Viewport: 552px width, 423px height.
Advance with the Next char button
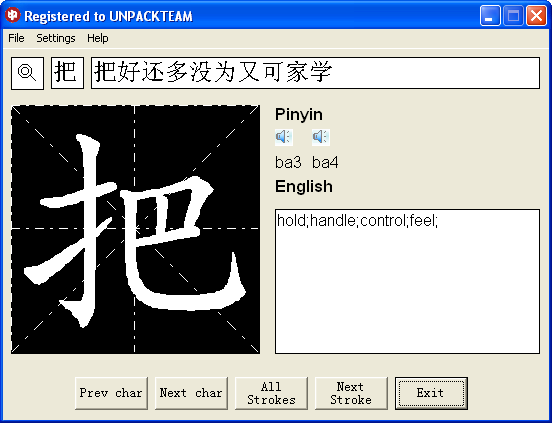point(191,393)
